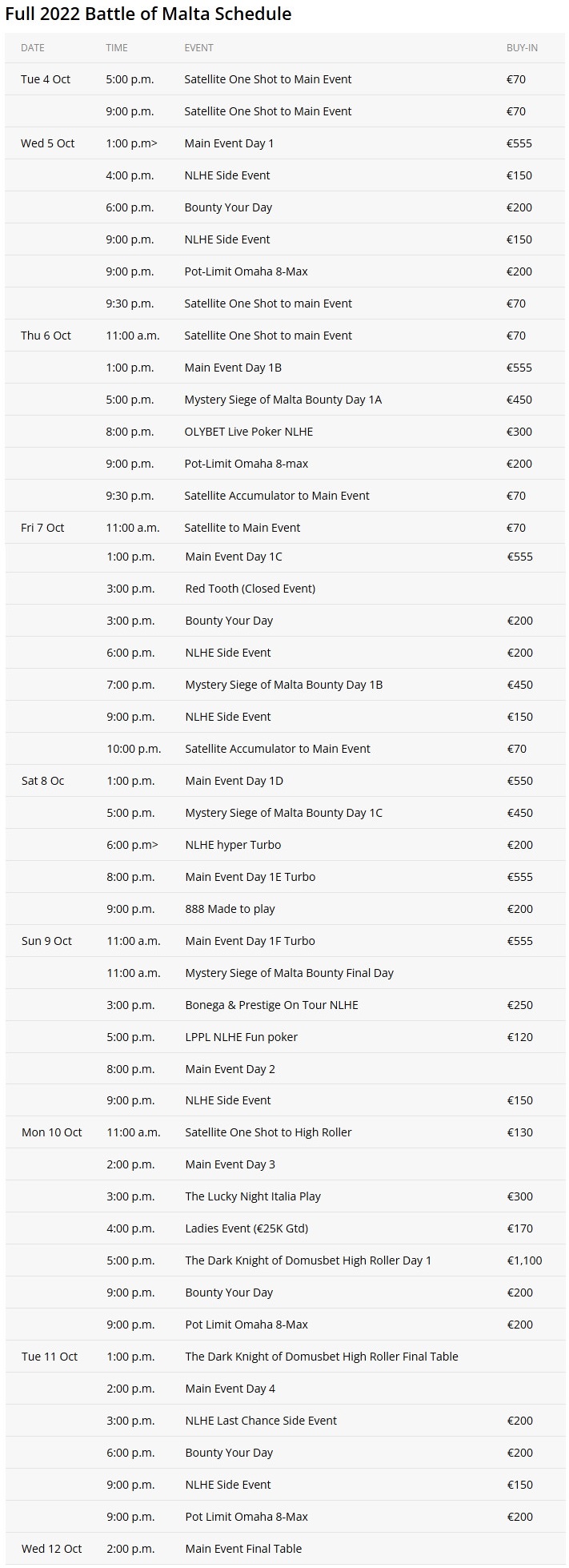This screenshot has height=1568, width=569.
Task: Select the DATE column header
Action: 33,48
